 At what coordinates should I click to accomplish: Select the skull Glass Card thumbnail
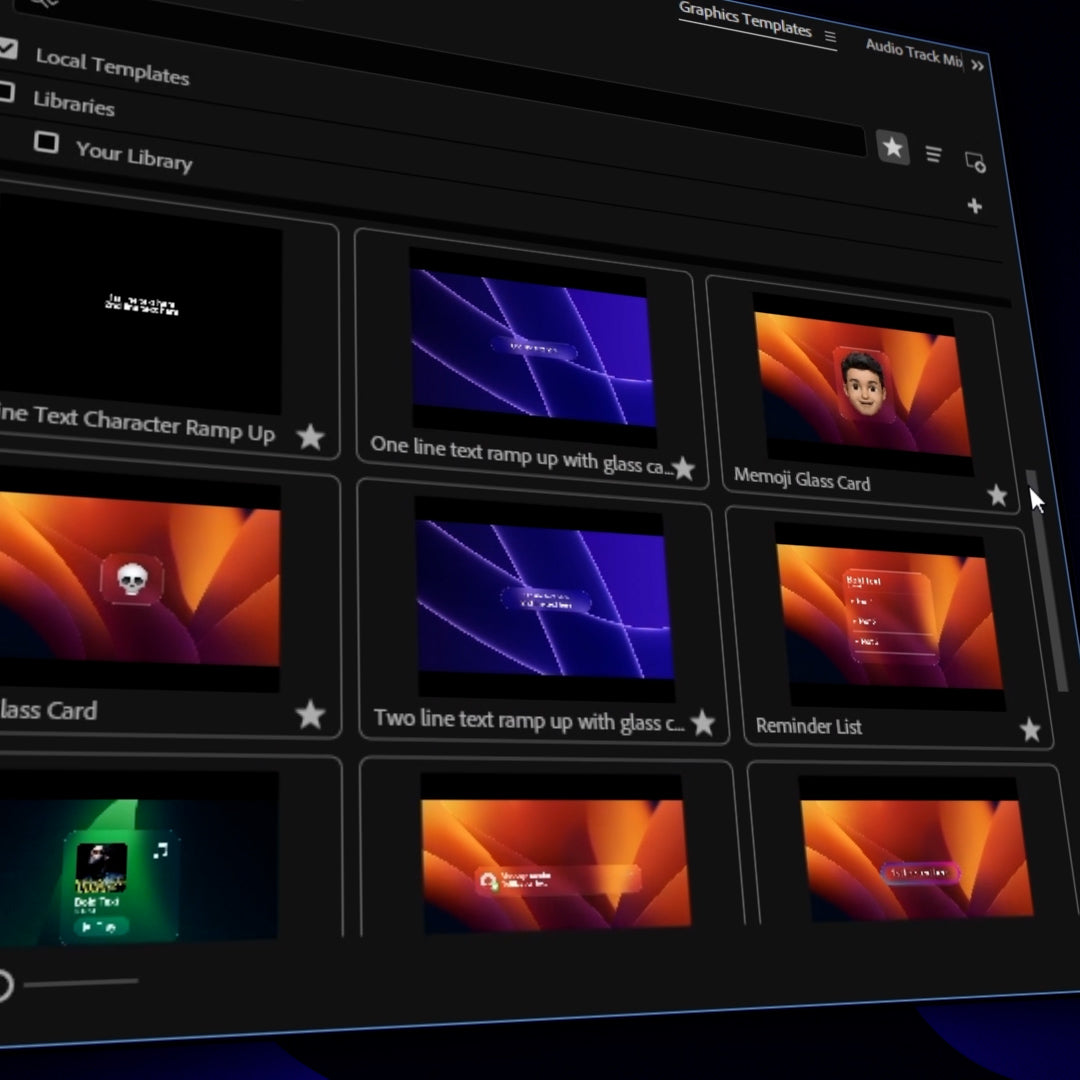(139, 579)
